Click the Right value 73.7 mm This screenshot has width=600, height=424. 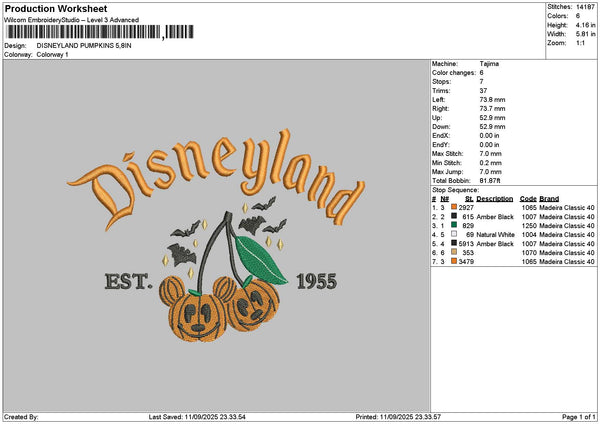[492, 109]
